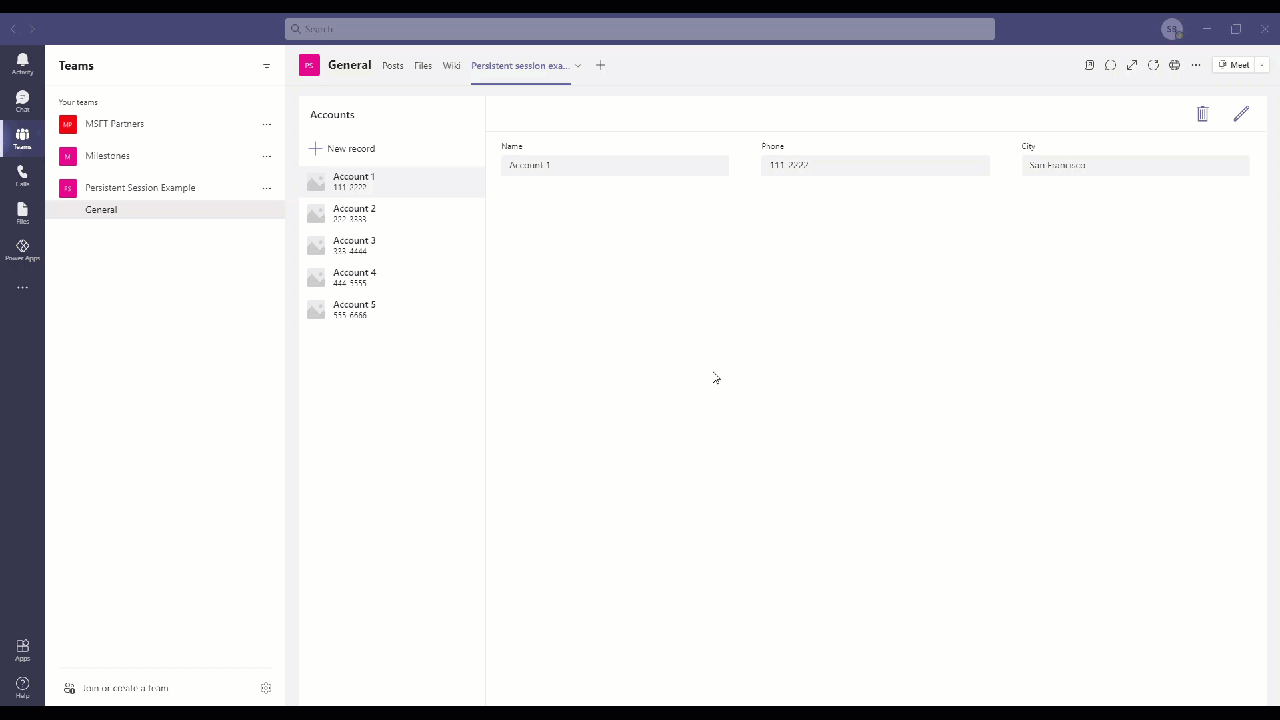Filter the Teams list
1280x720 pixels.
point(266,66)
